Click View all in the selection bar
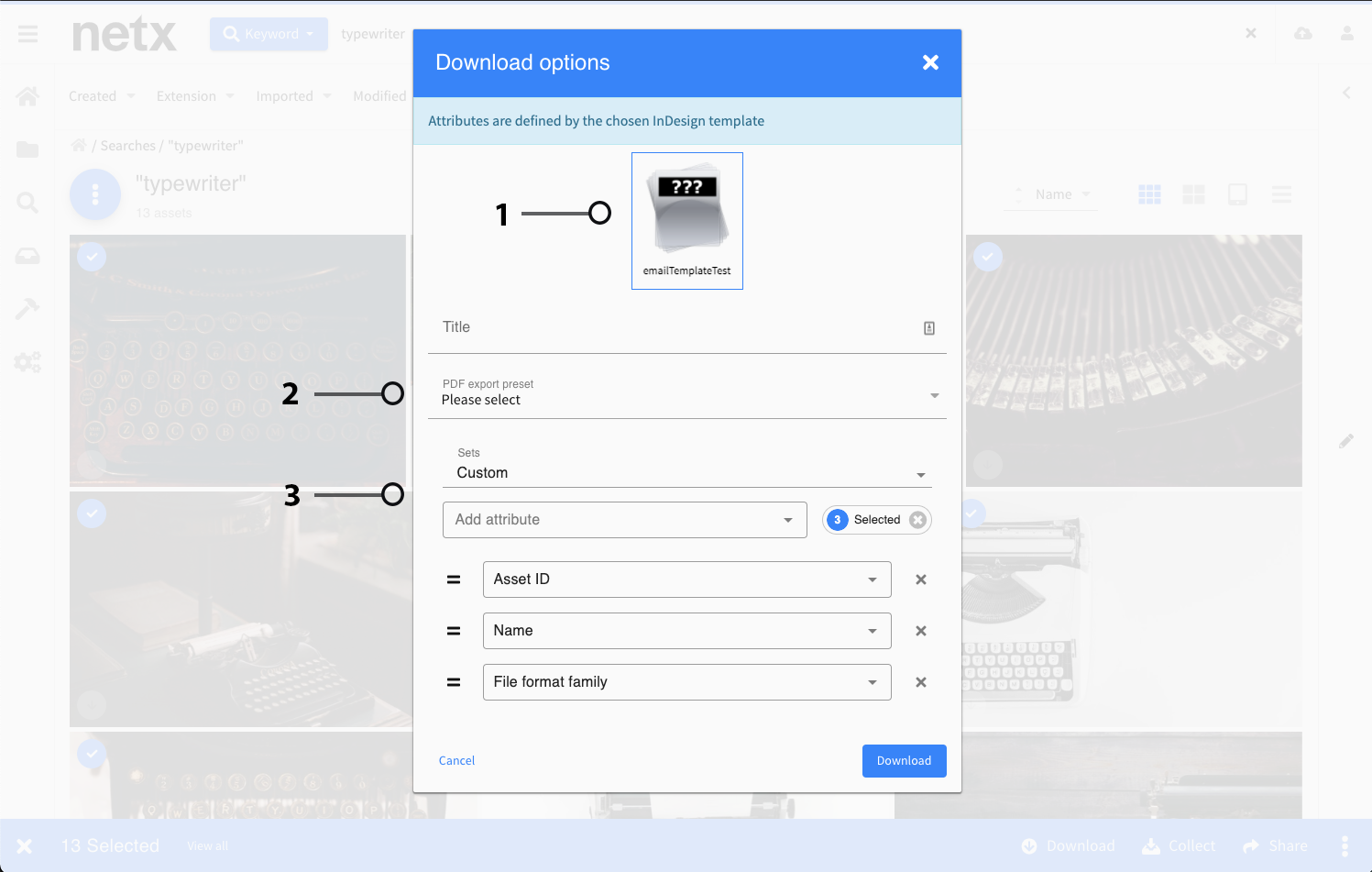This screenshot has width=1372, height=872. pyautogui.click(x=207, y=846)
